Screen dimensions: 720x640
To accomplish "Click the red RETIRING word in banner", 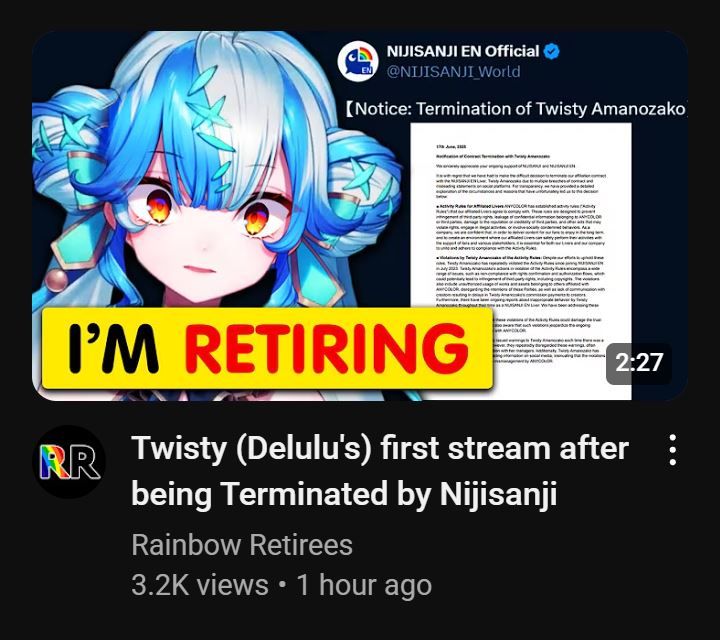I will [327, 348].
